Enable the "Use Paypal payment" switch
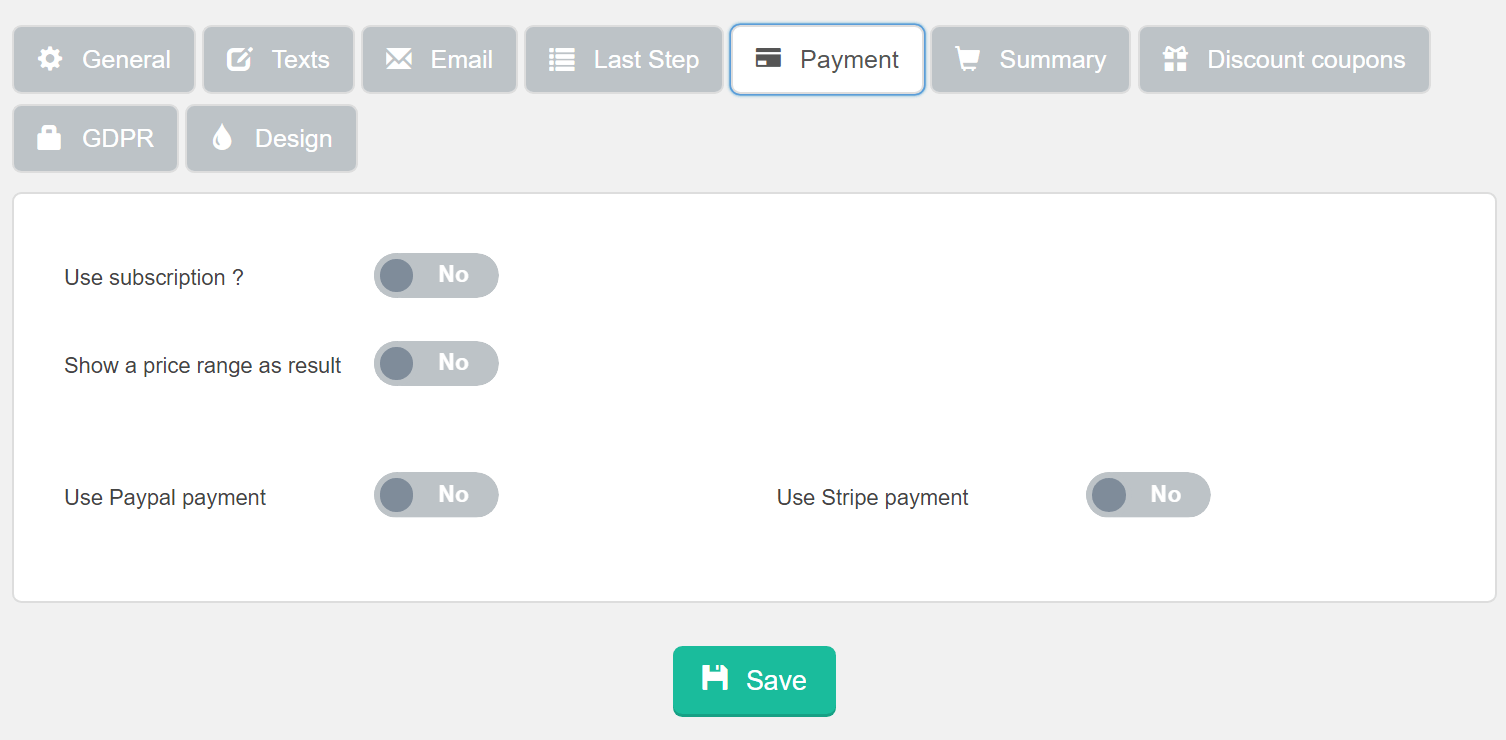The width and height of the screenshot is (1506, 740). [436, 494]
